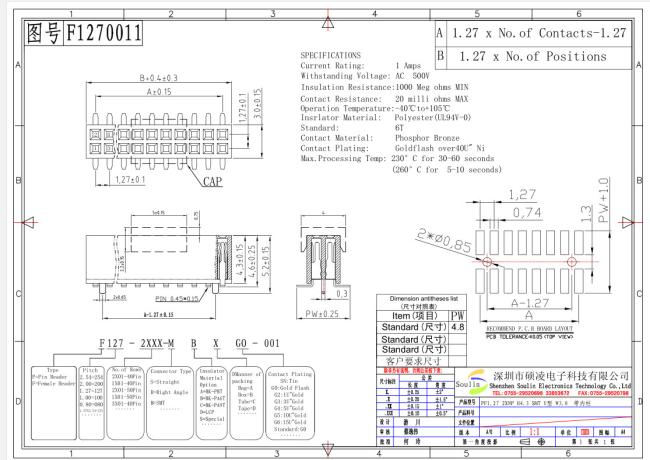Click row A formula 1.27 x No. of Contacts-1.27
The height and width of the screenshot is (460, 650).
[x=539, y=33]
